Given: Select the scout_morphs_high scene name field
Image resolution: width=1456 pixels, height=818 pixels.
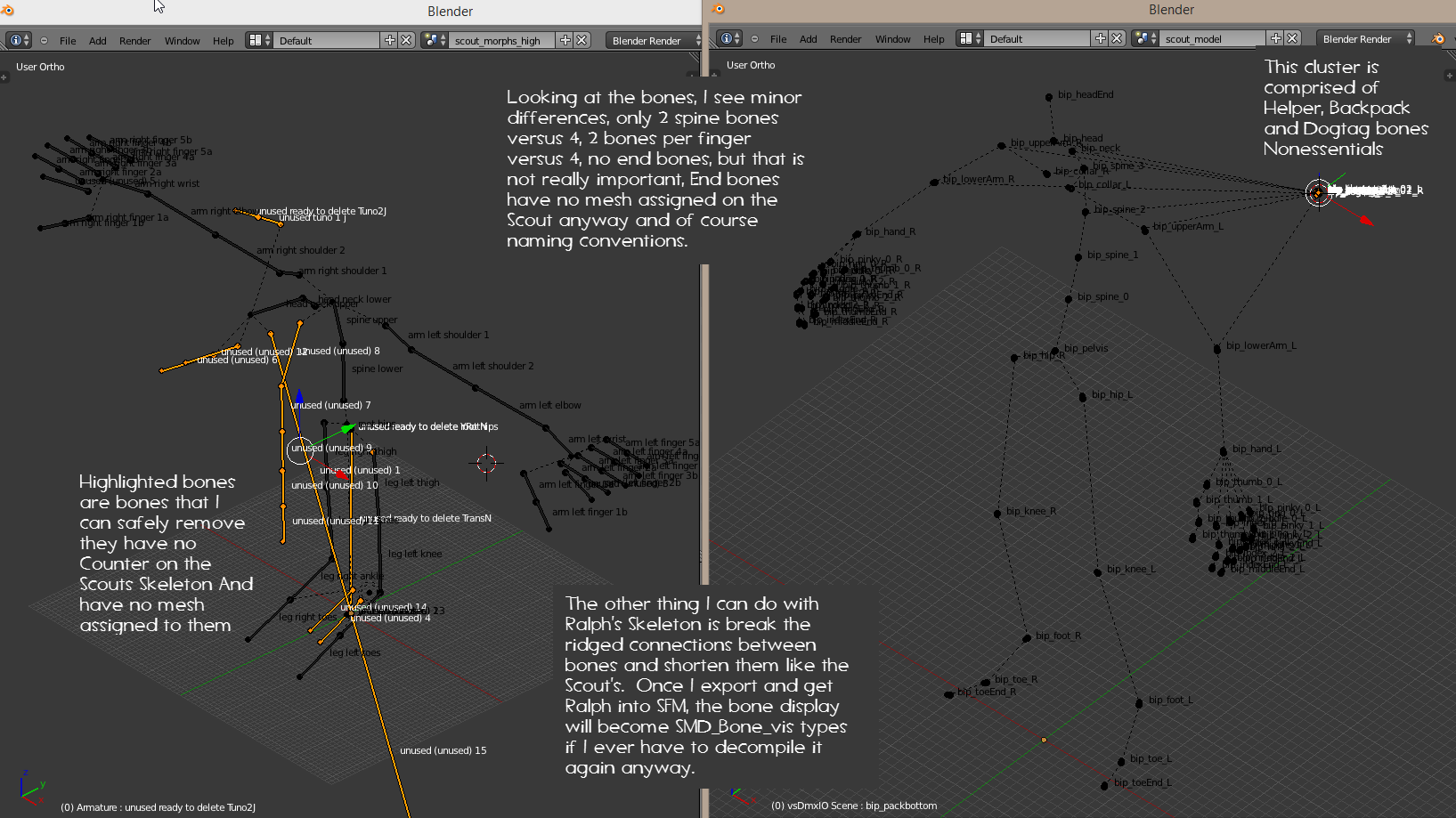Looking at the screenshot, I should [502, 40].
